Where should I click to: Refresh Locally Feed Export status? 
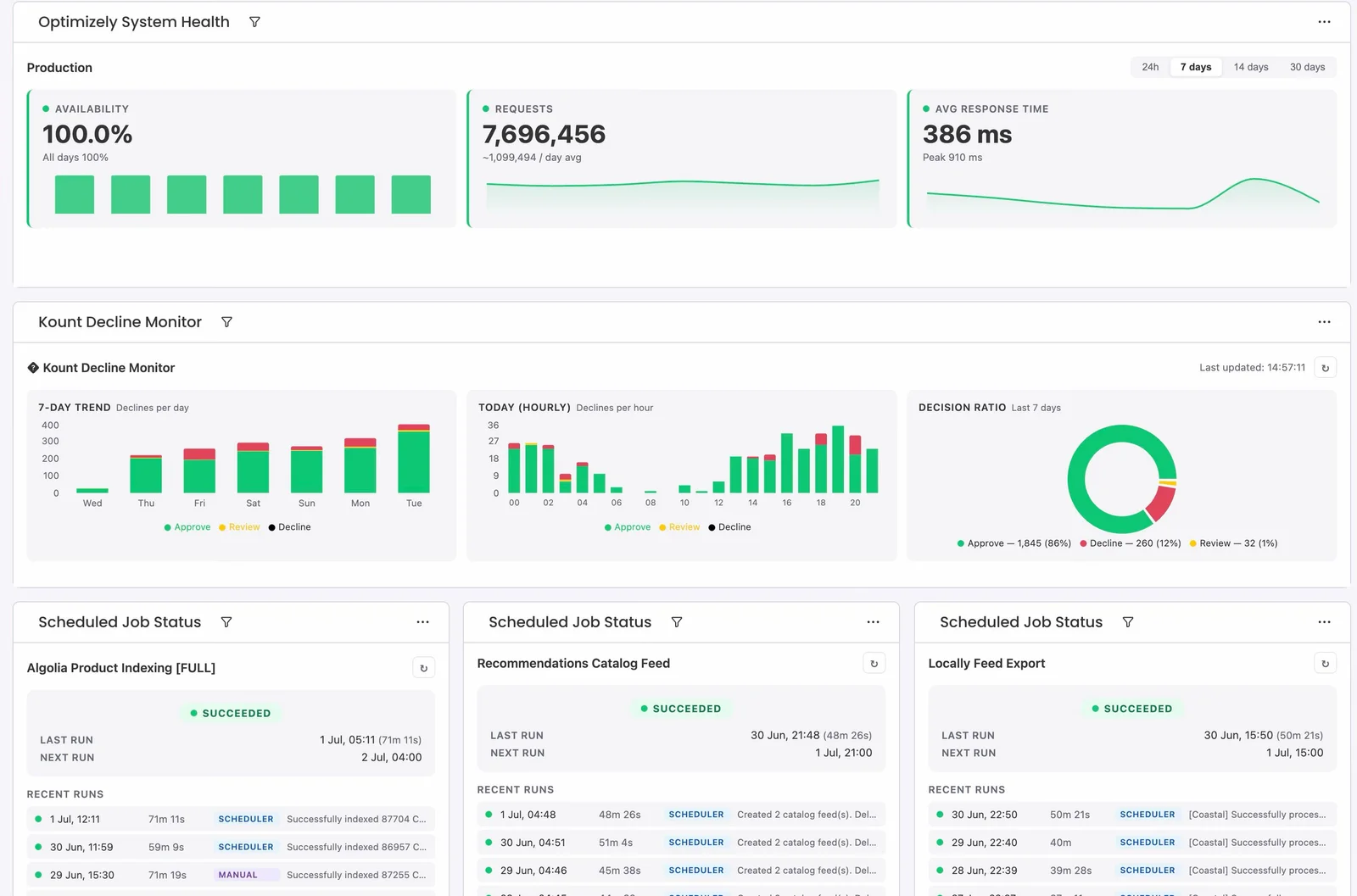[x=1325, y=664]
